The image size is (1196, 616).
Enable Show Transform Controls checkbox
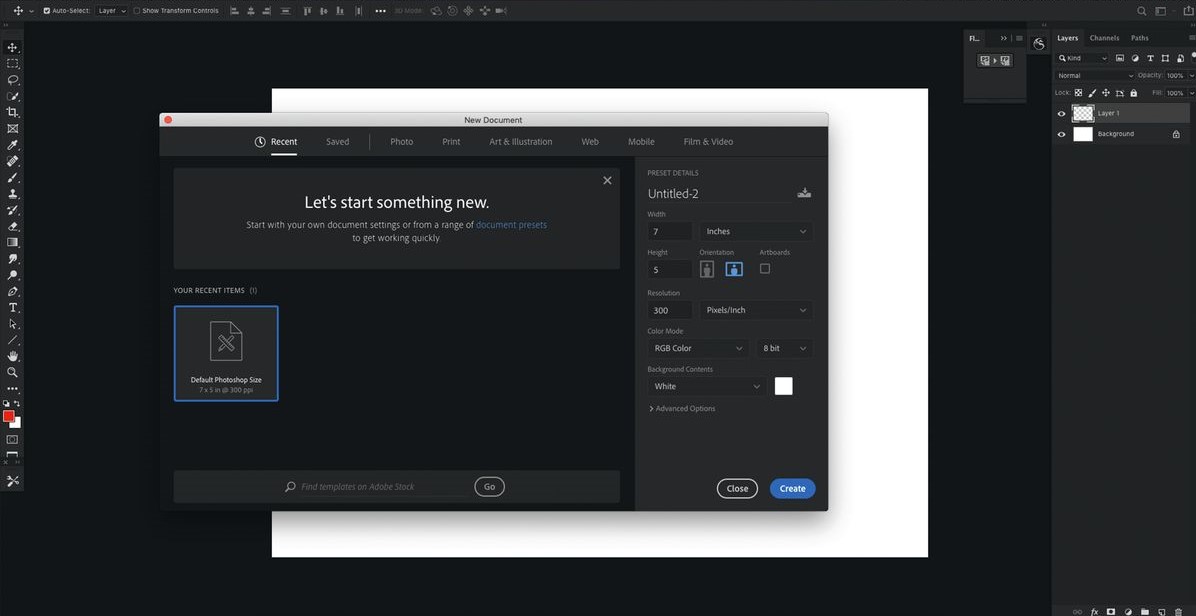(137, 11)
